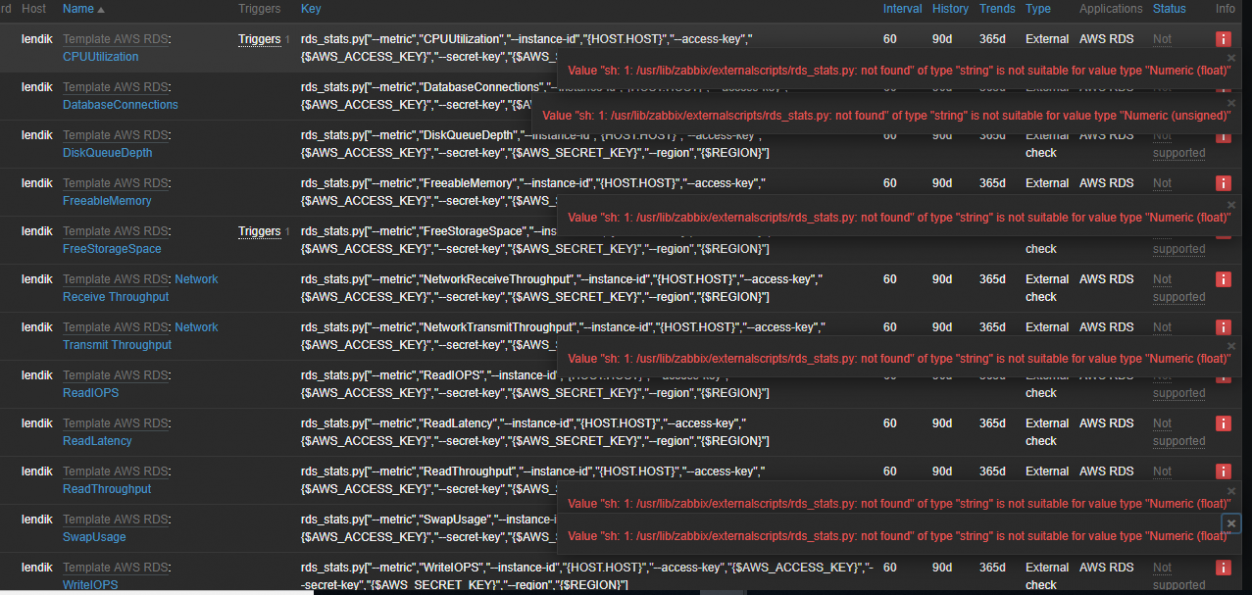Click the 90d history value in FreeableMemory row
The image size is (1252, 595).
tap(942, 183)
